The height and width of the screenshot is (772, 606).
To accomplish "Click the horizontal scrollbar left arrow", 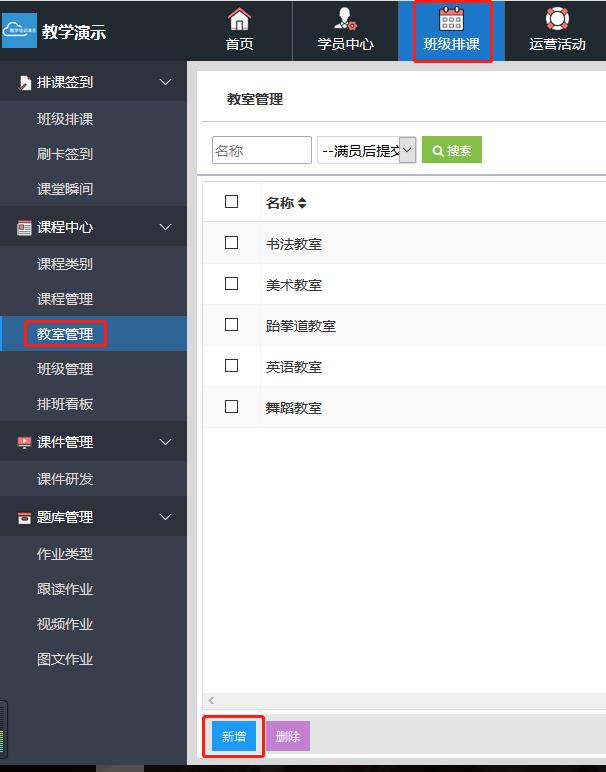I will [x=211, y=701].
